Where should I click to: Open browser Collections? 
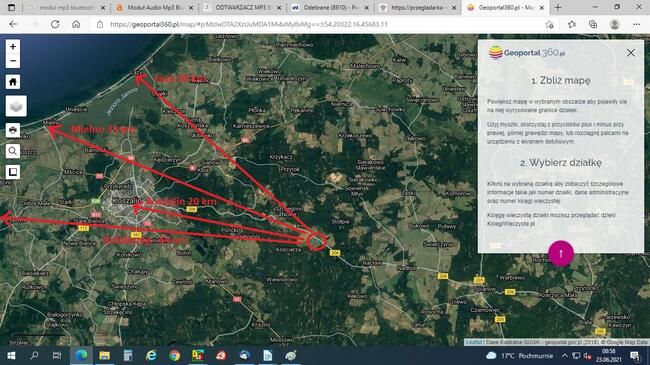593,24
